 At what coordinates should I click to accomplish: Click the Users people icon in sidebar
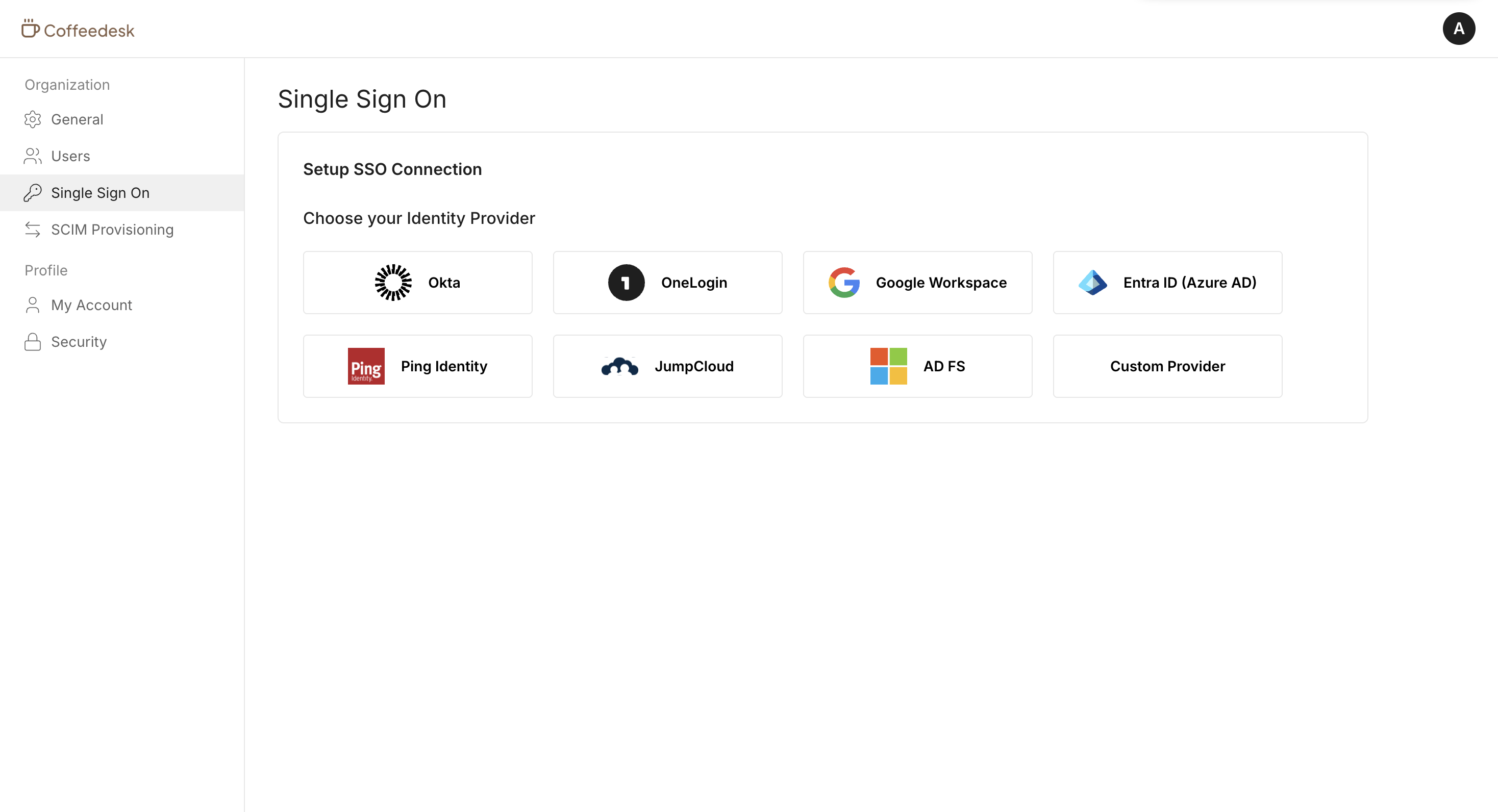coord(33,156)
